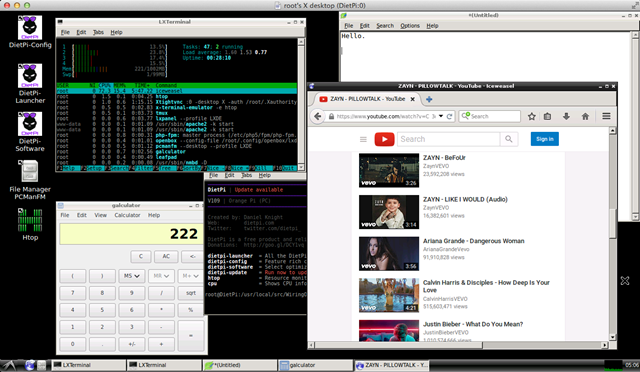The height and width of the screenshot is (372, 640).
Task: Reload the YouTube page in Iceweasel
Action: (x=449, y=116)
